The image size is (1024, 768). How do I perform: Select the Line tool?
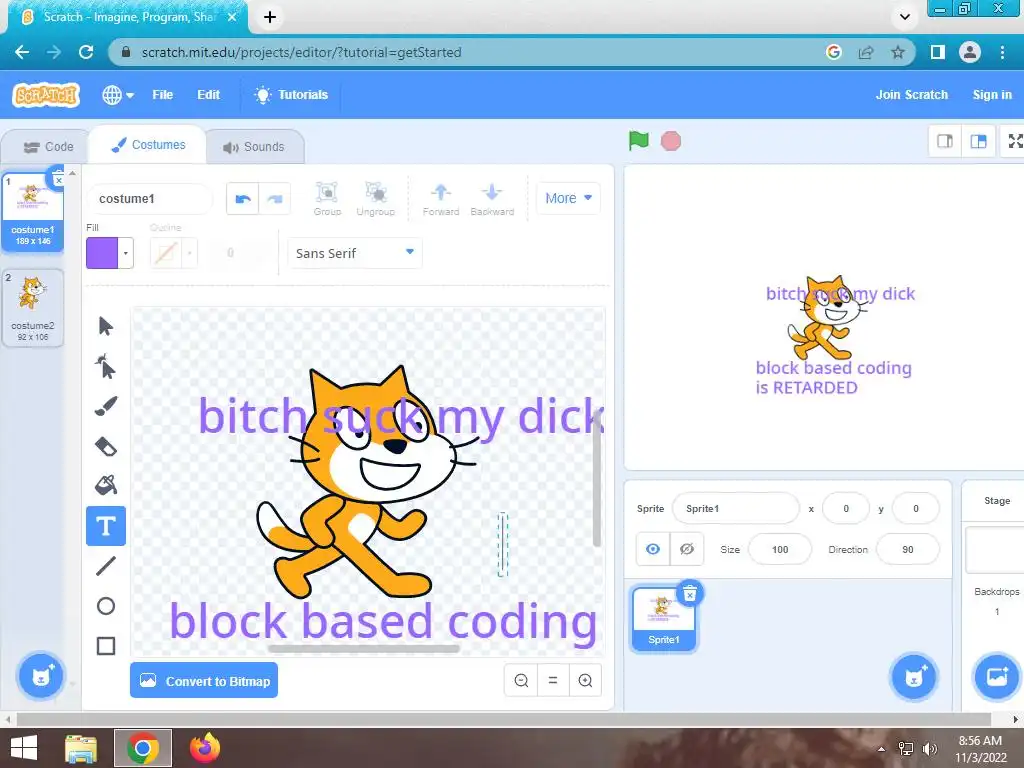pos(106,566)
